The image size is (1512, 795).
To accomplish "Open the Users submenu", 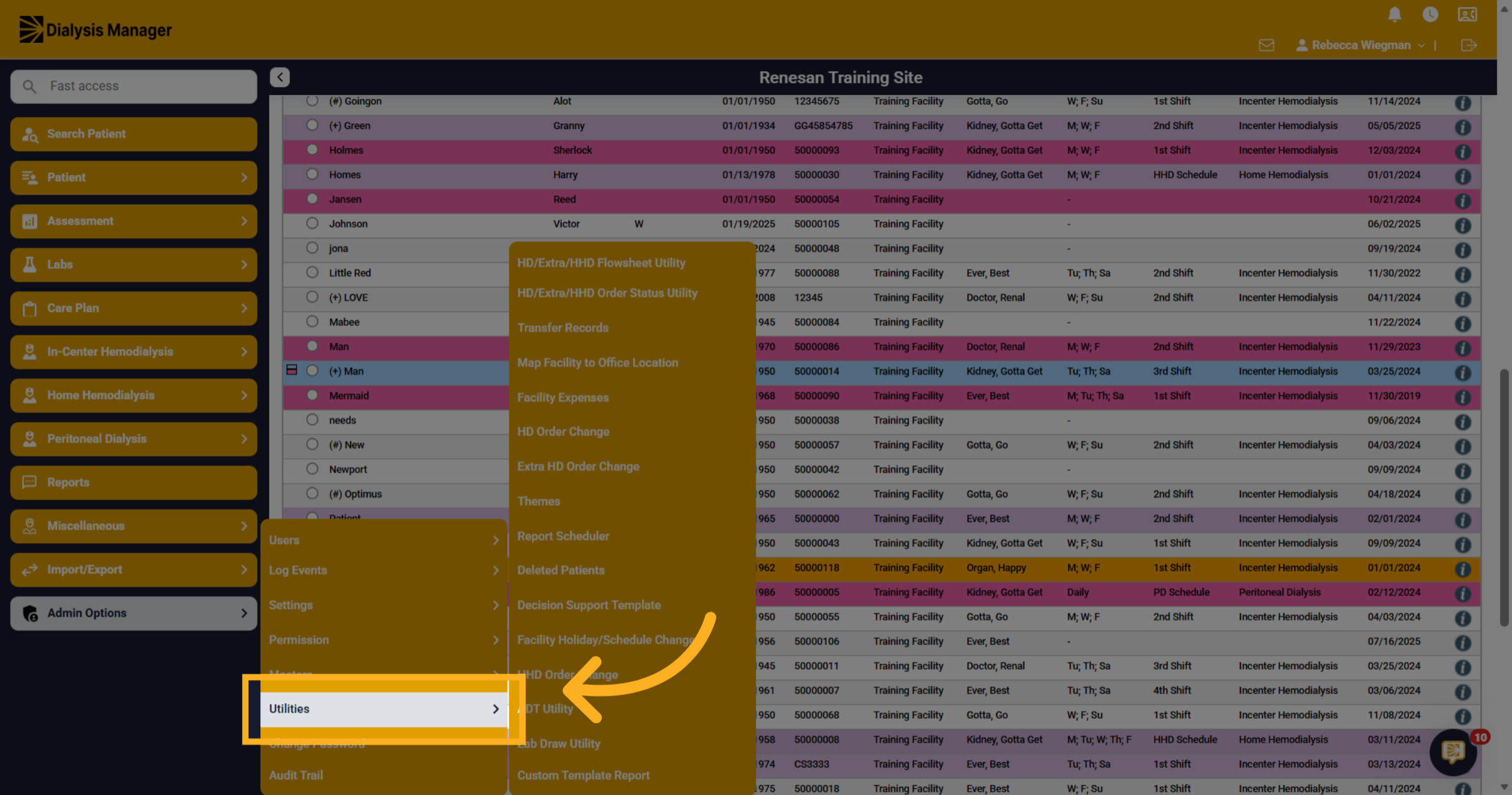I will (384, 540).
